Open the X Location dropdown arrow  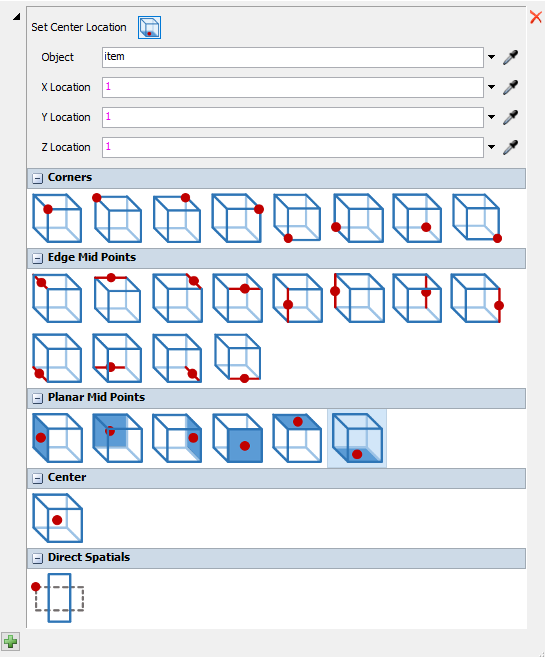click(x=491, y=87)
